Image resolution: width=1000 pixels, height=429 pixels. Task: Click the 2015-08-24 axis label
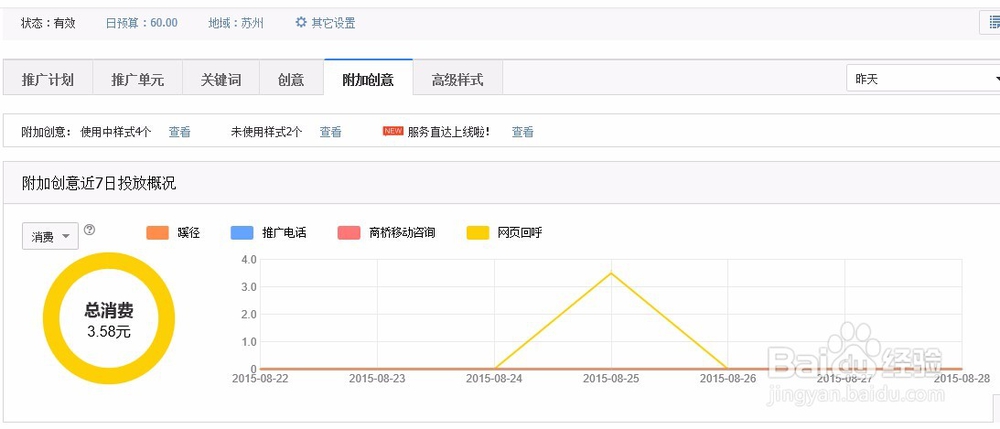click(494, 378)
